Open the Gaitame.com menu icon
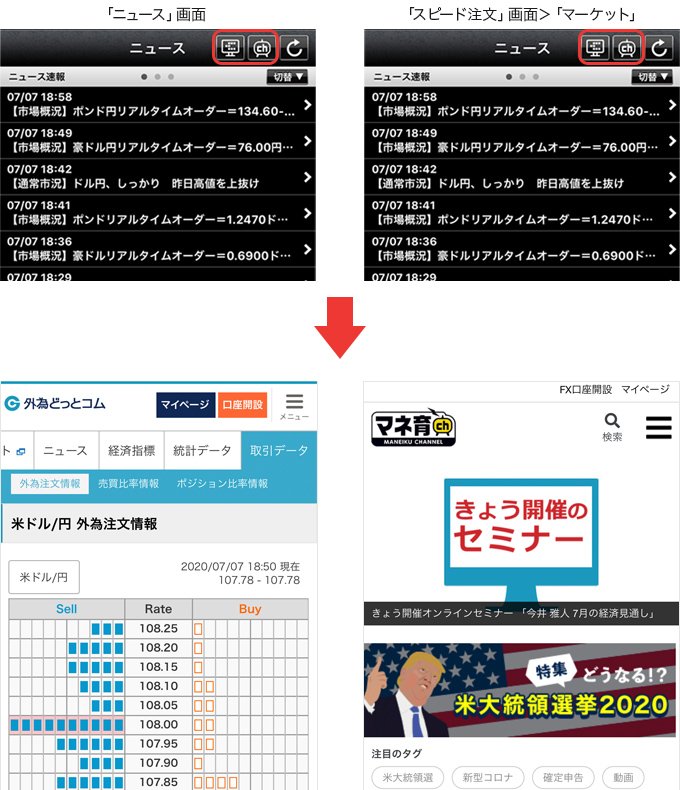 [294, 405]
